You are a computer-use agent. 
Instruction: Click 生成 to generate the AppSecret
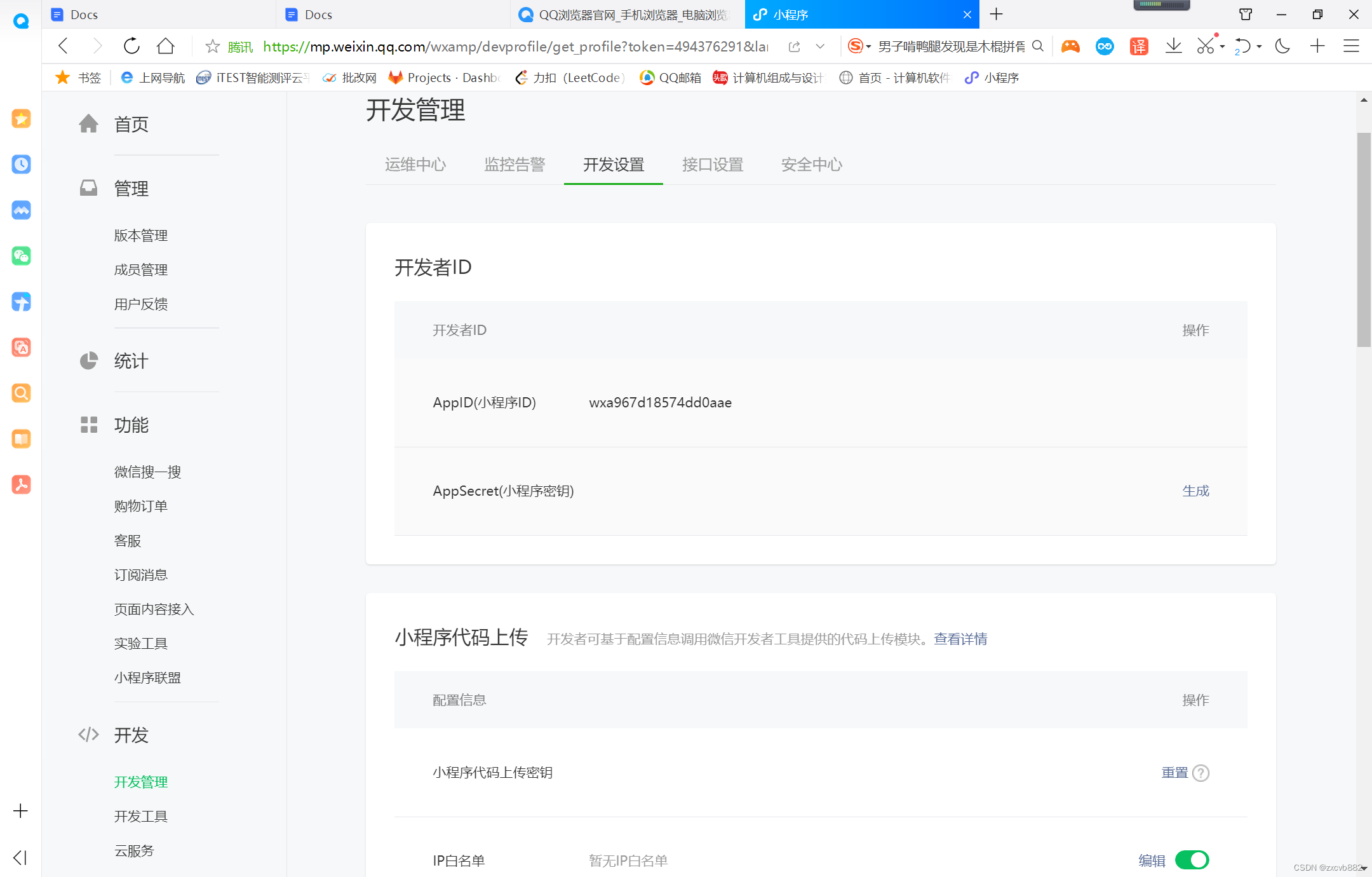point(1195,491)
